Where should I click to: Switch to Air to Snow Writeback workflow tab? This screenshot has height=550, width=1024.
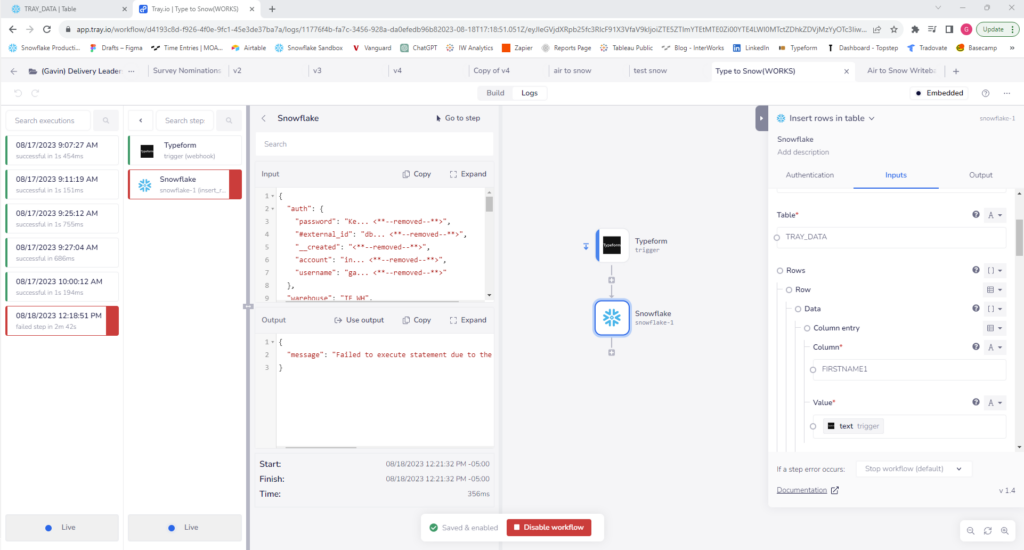(x=901, y=71)
